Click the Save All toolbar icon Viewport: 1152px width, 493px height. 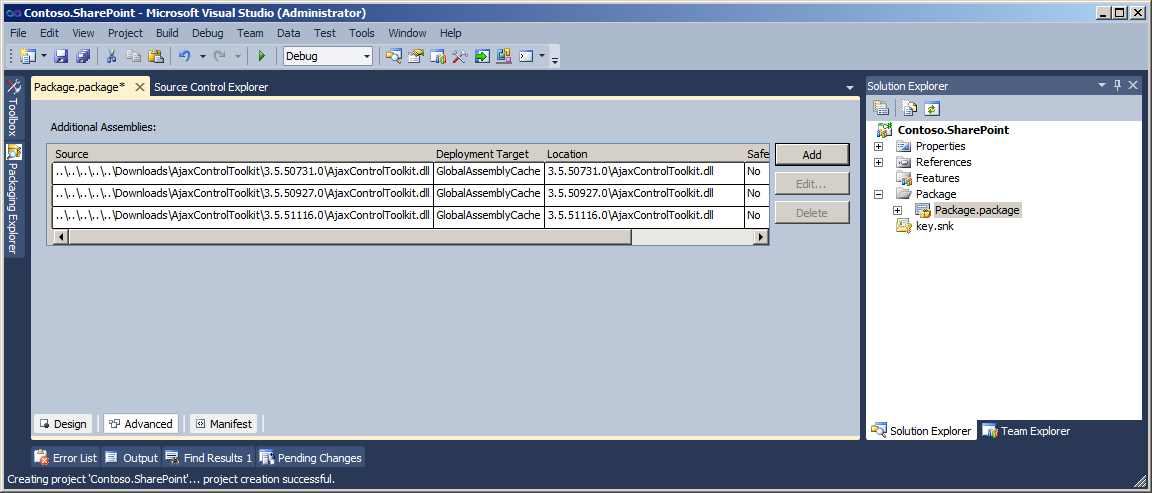coord(83,56)
